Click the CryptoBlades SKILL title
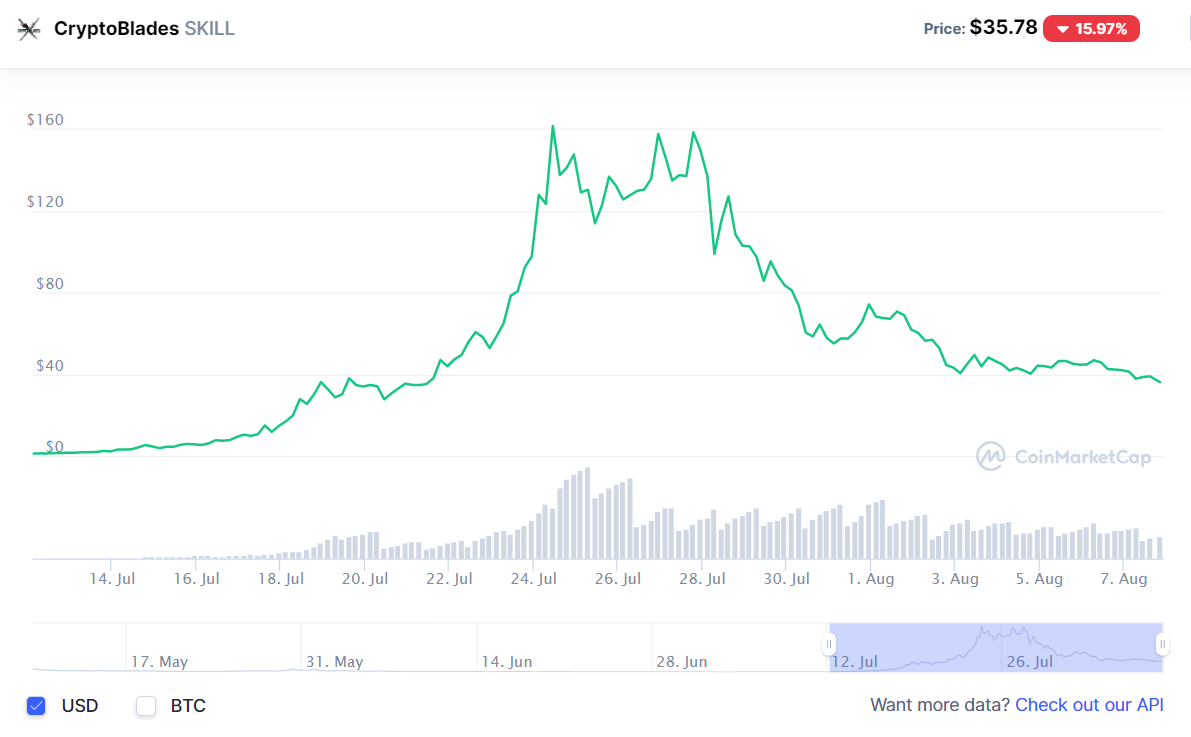 (144, 29)
